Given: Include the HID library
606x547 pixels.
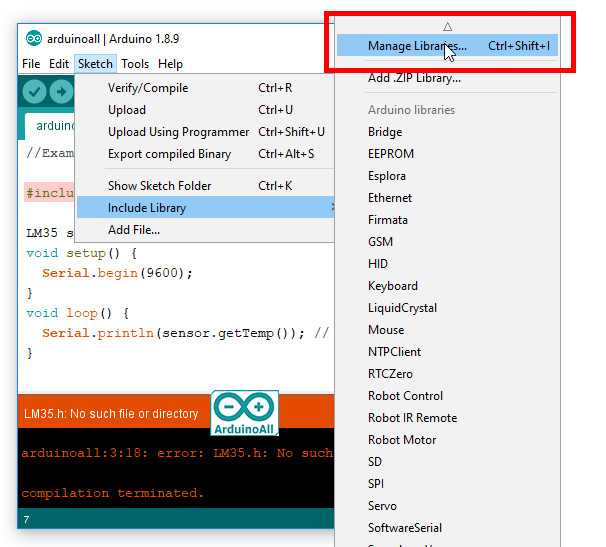Looking at the screenshot, I should [x=448, y=264].
